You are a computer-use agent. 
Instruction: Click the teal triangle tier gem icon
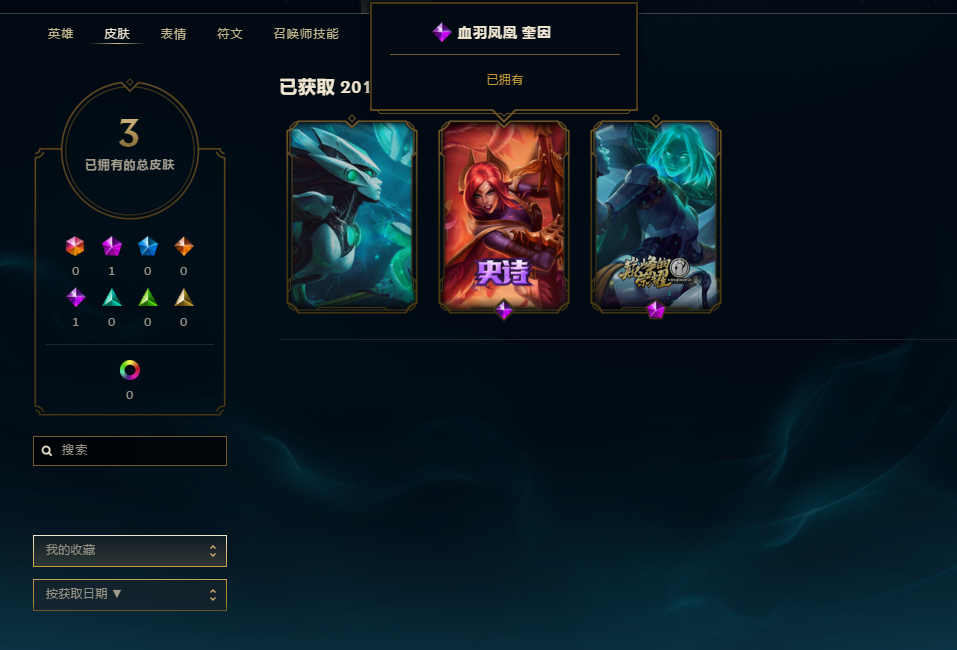tap(112, 297)
